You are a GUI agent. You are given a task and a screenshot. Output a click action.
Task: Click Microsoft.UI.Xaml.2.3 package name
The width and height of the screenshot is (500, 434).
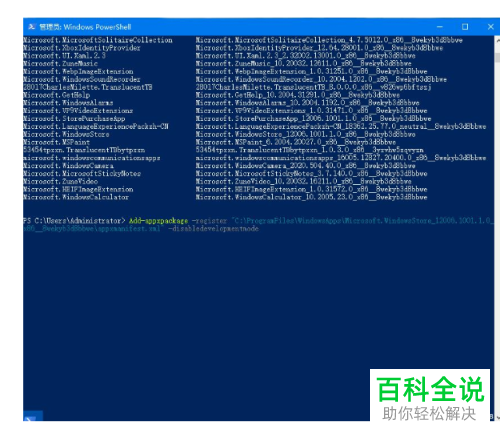pos(64,56)
